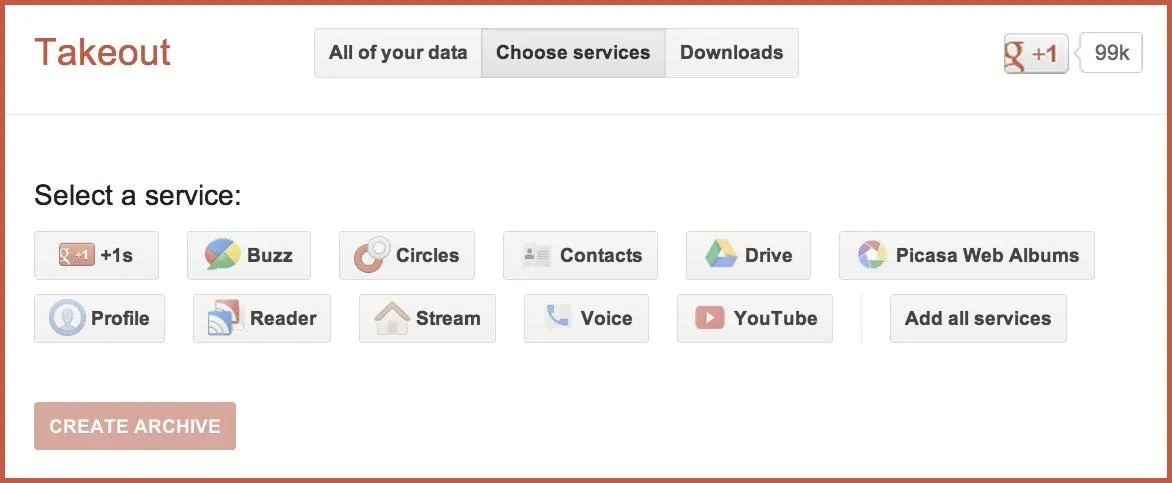Select the +1s service icon
Viewport: 1172px width, 483px height.
[76, 256]
